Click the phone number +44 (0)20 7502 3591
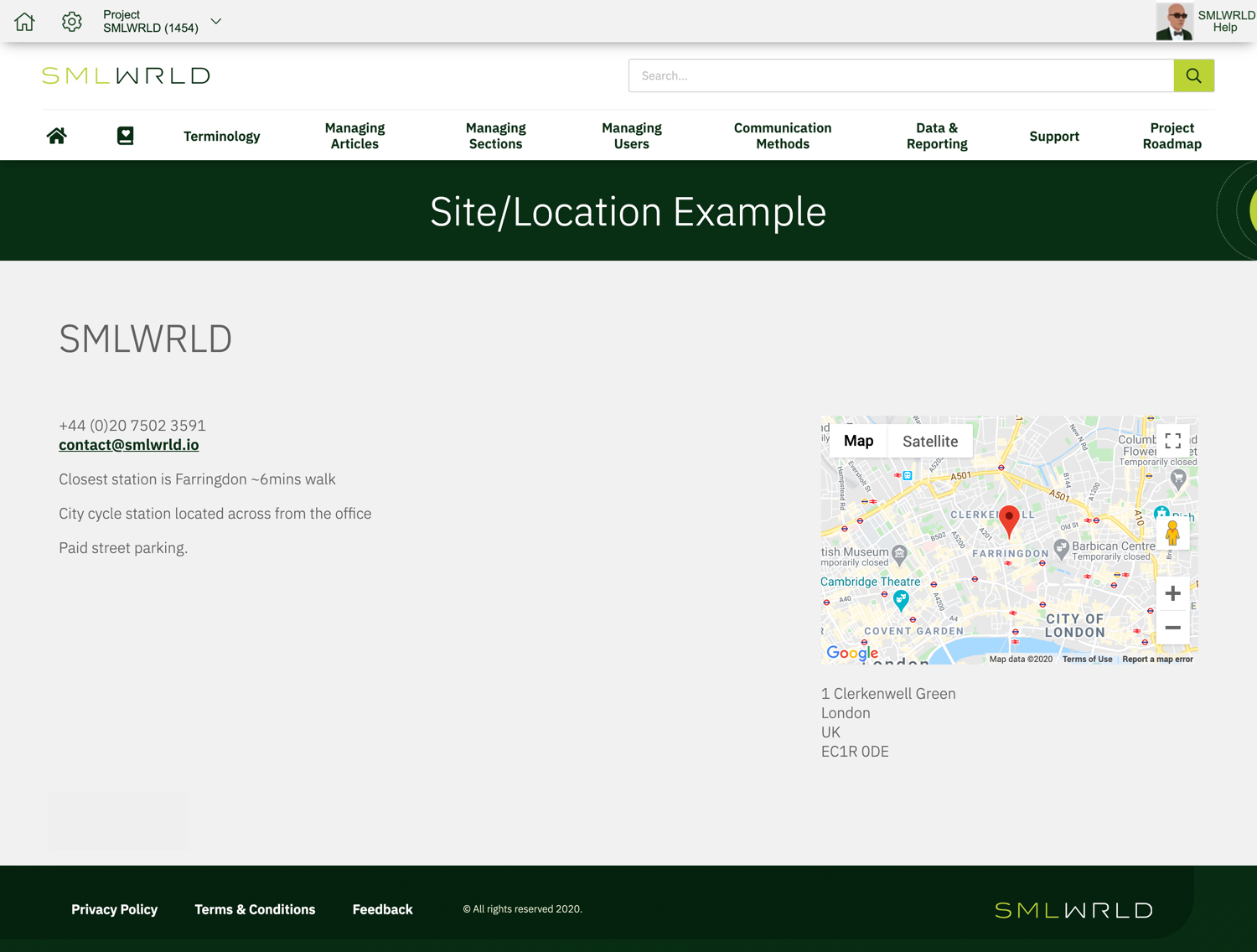This screenshot has height=952, width=1257. click(x=132, y=426)
